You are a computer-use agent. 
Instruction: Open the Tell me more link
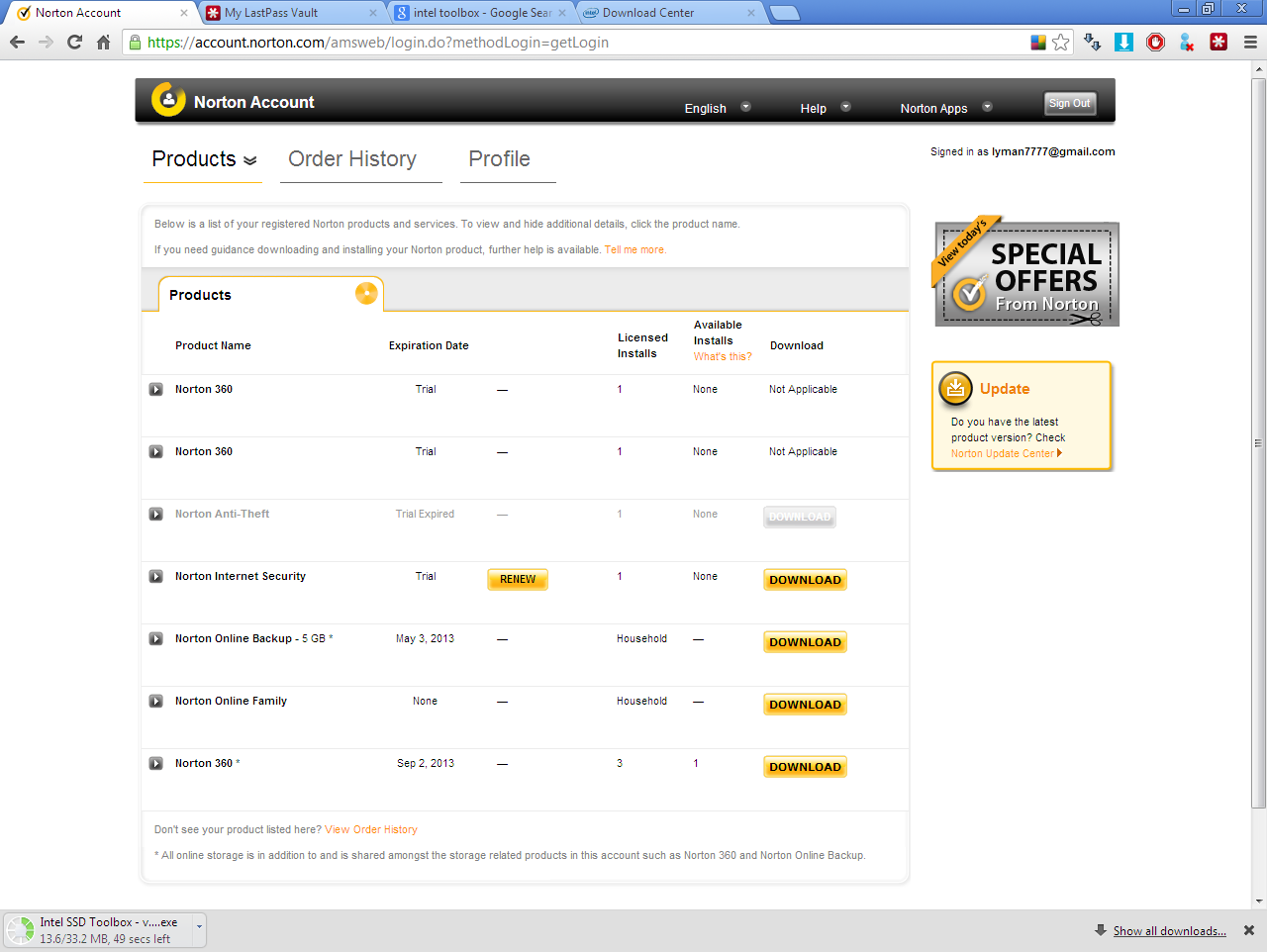tap(635, 249)
